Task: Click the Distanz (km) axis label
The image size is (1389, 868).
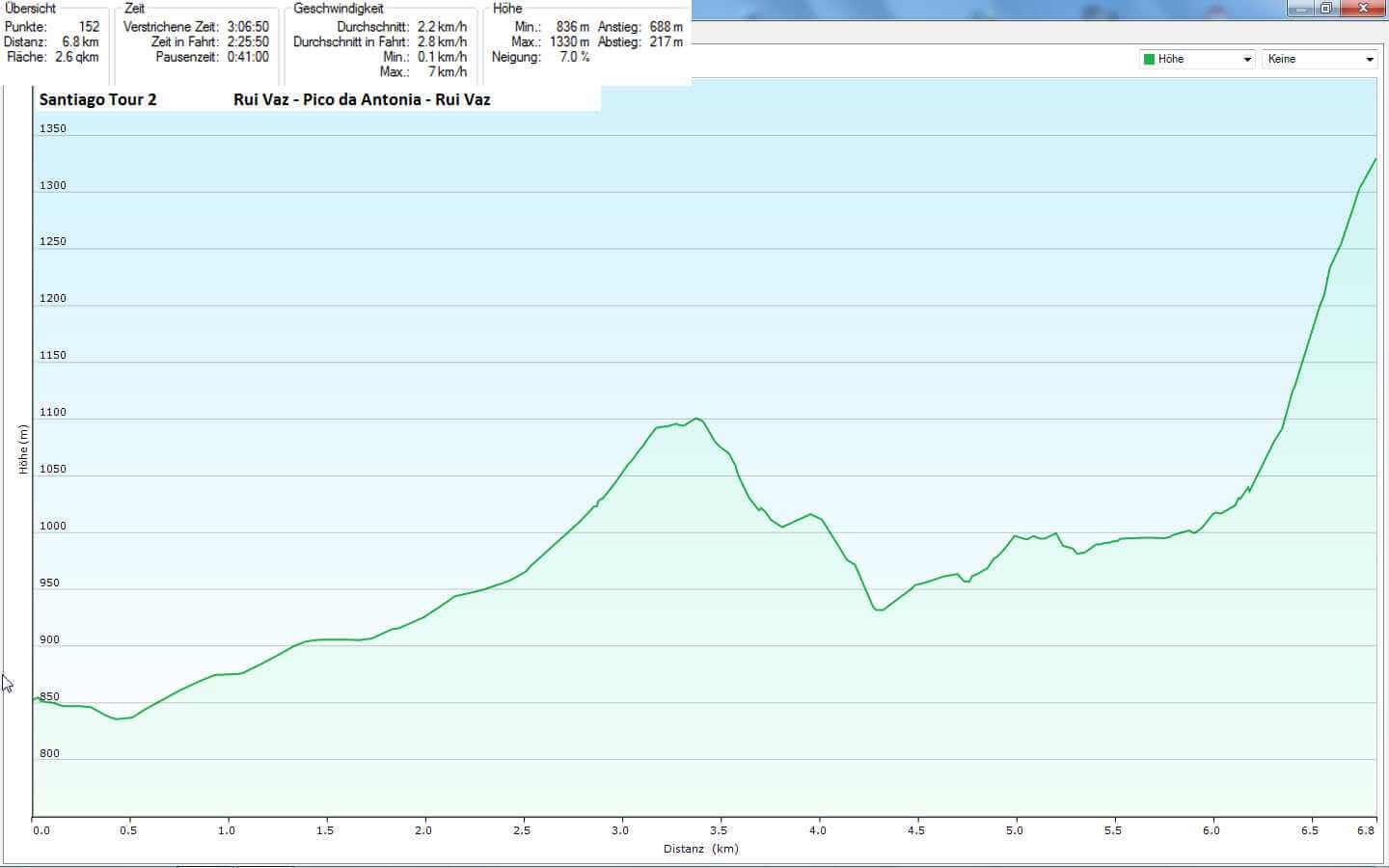Action: 700,849
